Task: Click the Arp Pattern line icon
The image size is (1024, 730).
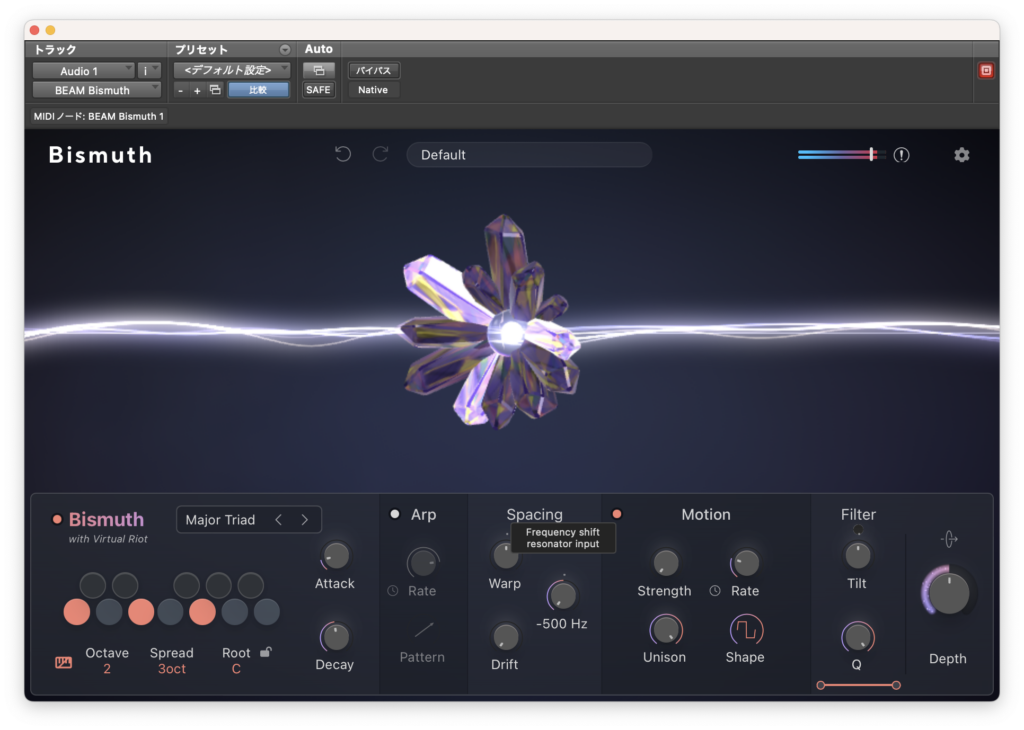Action: click(x=423, y=629)
